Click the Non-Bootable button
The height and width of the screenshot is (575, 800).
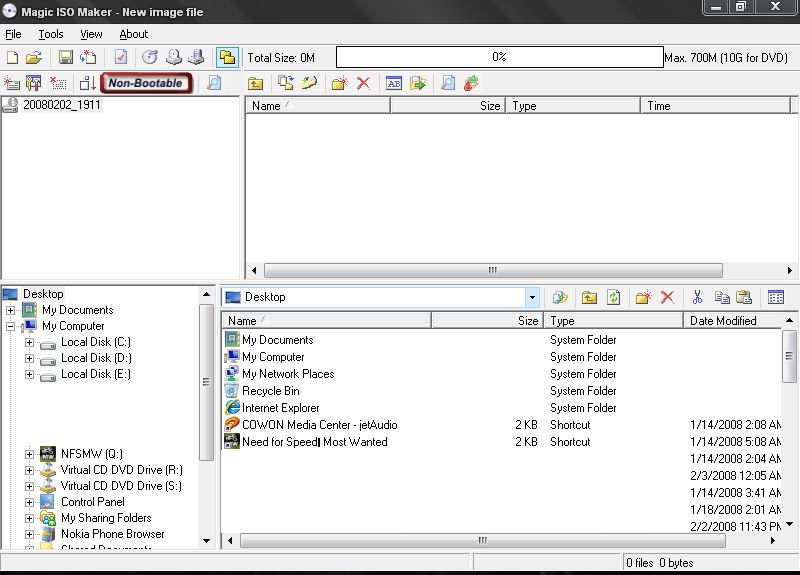point(146,83)
